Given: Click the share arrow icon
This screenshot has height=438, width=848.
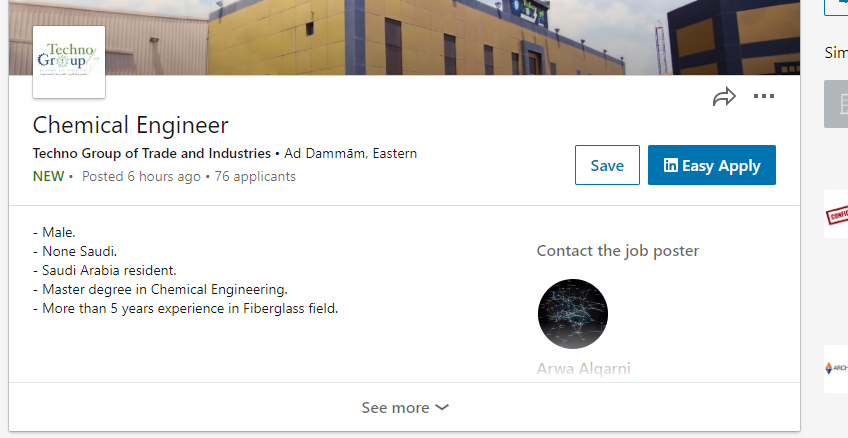Looking at the screenshot, I should pyautogui.click(x=724, y=97).
